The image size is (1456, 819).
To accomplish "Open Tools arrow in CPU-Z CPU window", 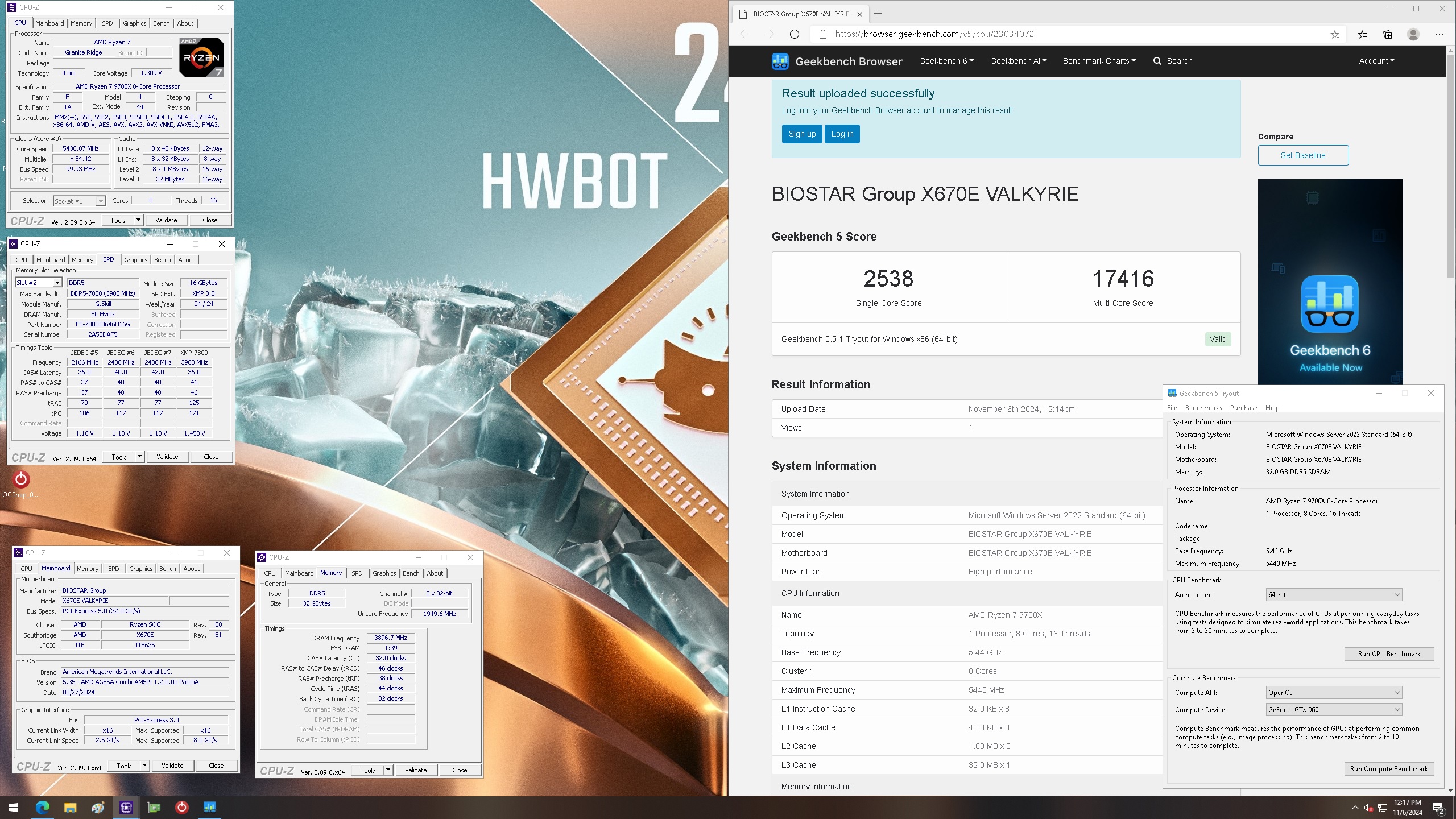I will pyautogui.click(x=138, y=220).
